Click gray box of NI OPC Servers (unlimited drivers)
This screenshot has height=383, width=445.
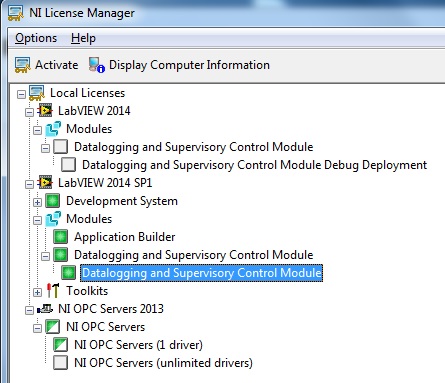[61, 363]
